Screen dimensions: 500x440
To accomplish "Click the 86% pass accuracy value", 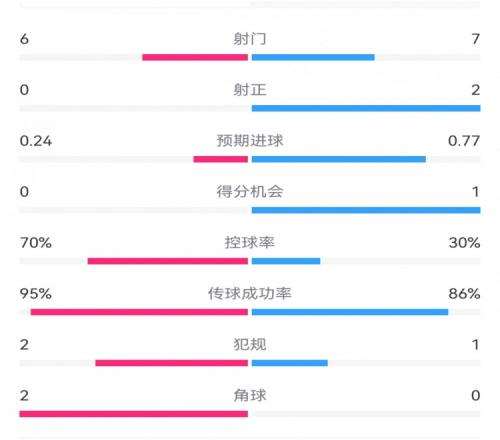I will pyautogui.click(x=464, y=294).
